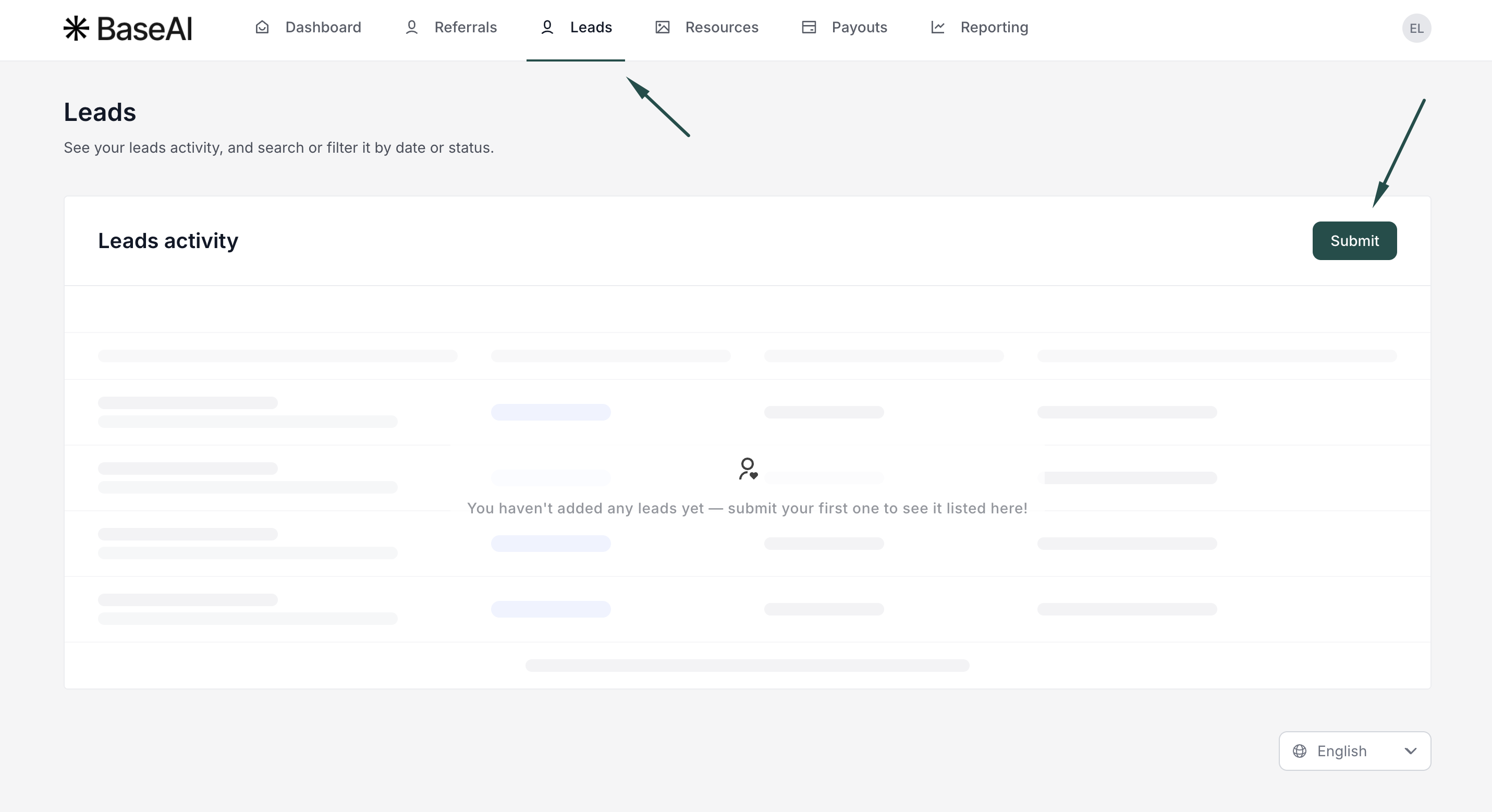1492x812 pixels.
Task: Expand language chevron arrow
Action: point(1410,751)
